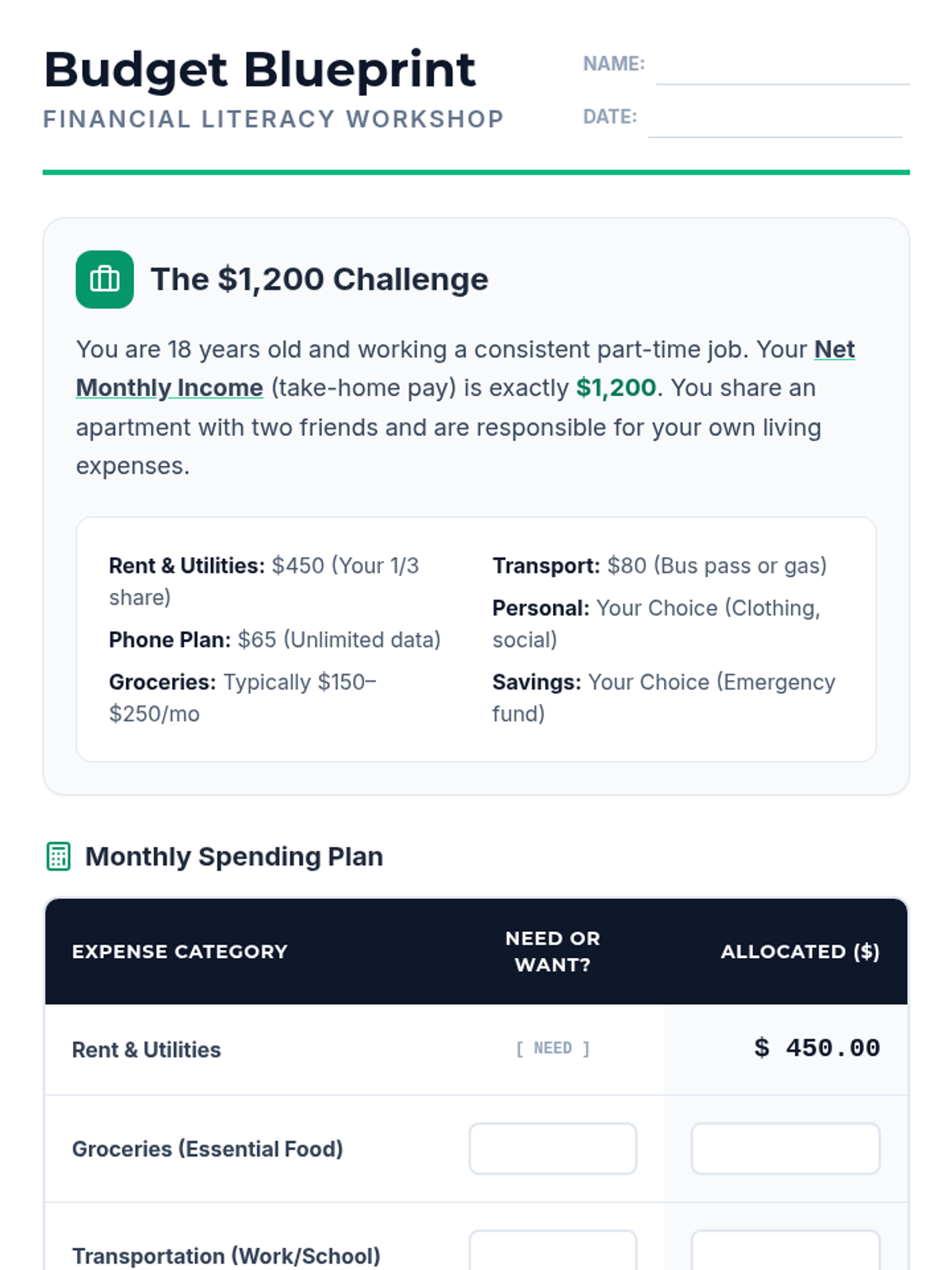Click the Name input line
This screenshot has height=1270, width=952.
(x=782, y=67)
